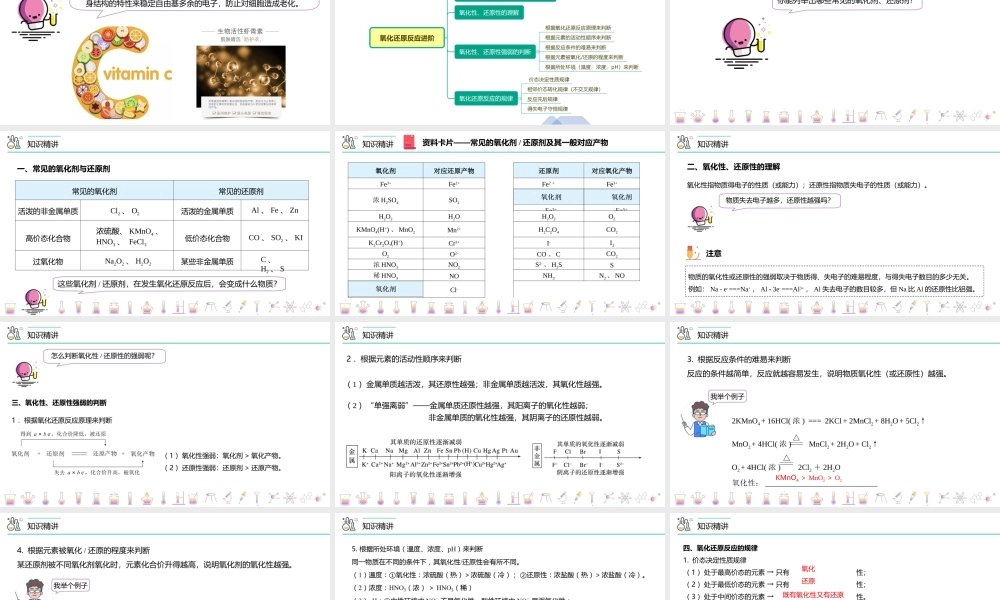
Task: Click the 低价态化合物 table cell
Action: [207, 238]
